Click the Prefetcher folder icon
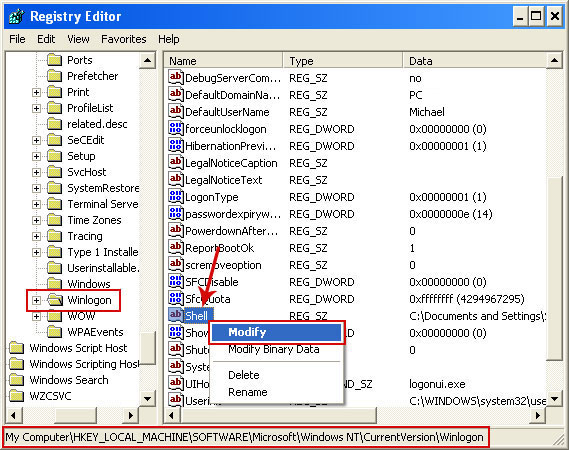 click(55, 76)
